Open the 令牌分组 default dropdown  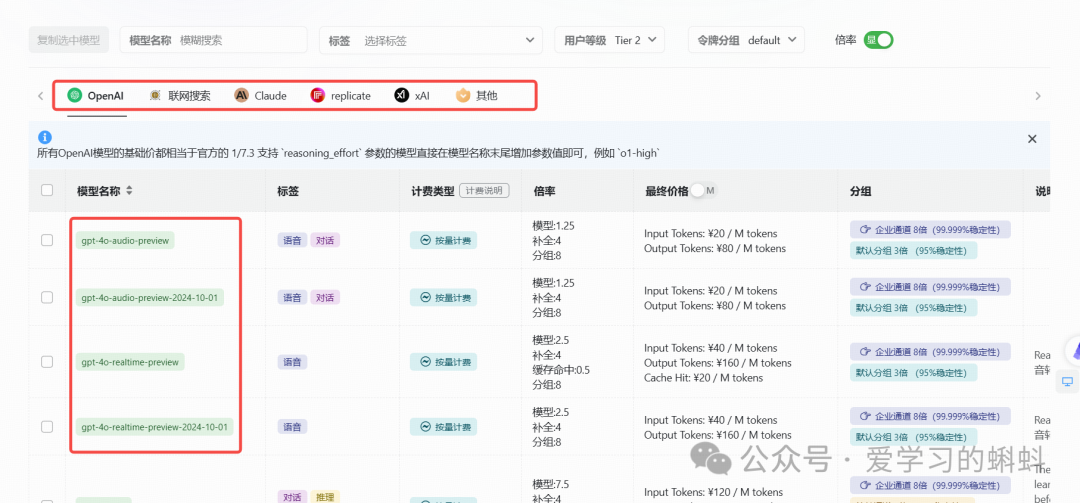click(x=746, y=40)
